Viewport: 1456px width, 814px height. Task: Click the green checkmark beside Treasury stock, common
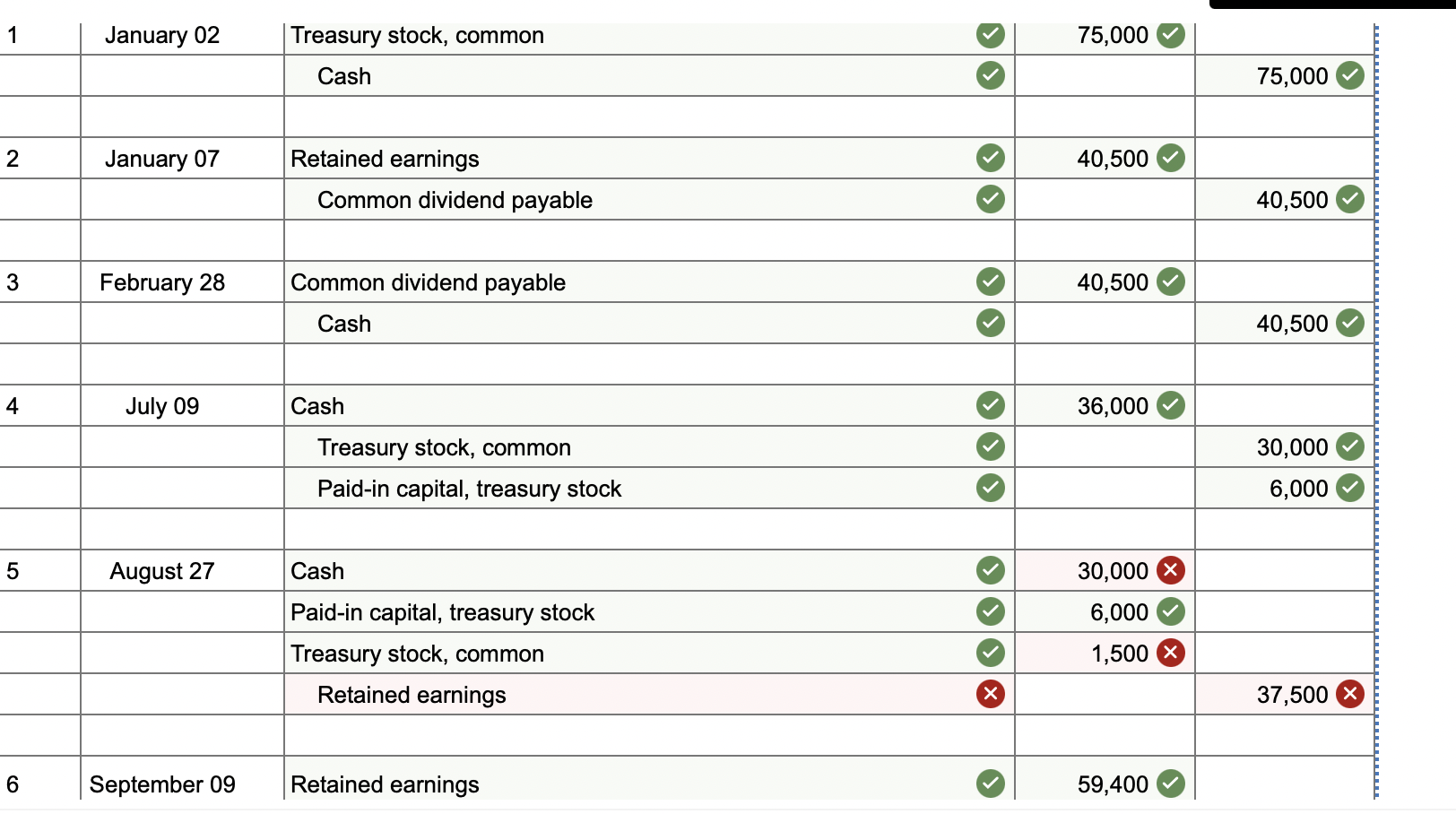pos(990,35)
